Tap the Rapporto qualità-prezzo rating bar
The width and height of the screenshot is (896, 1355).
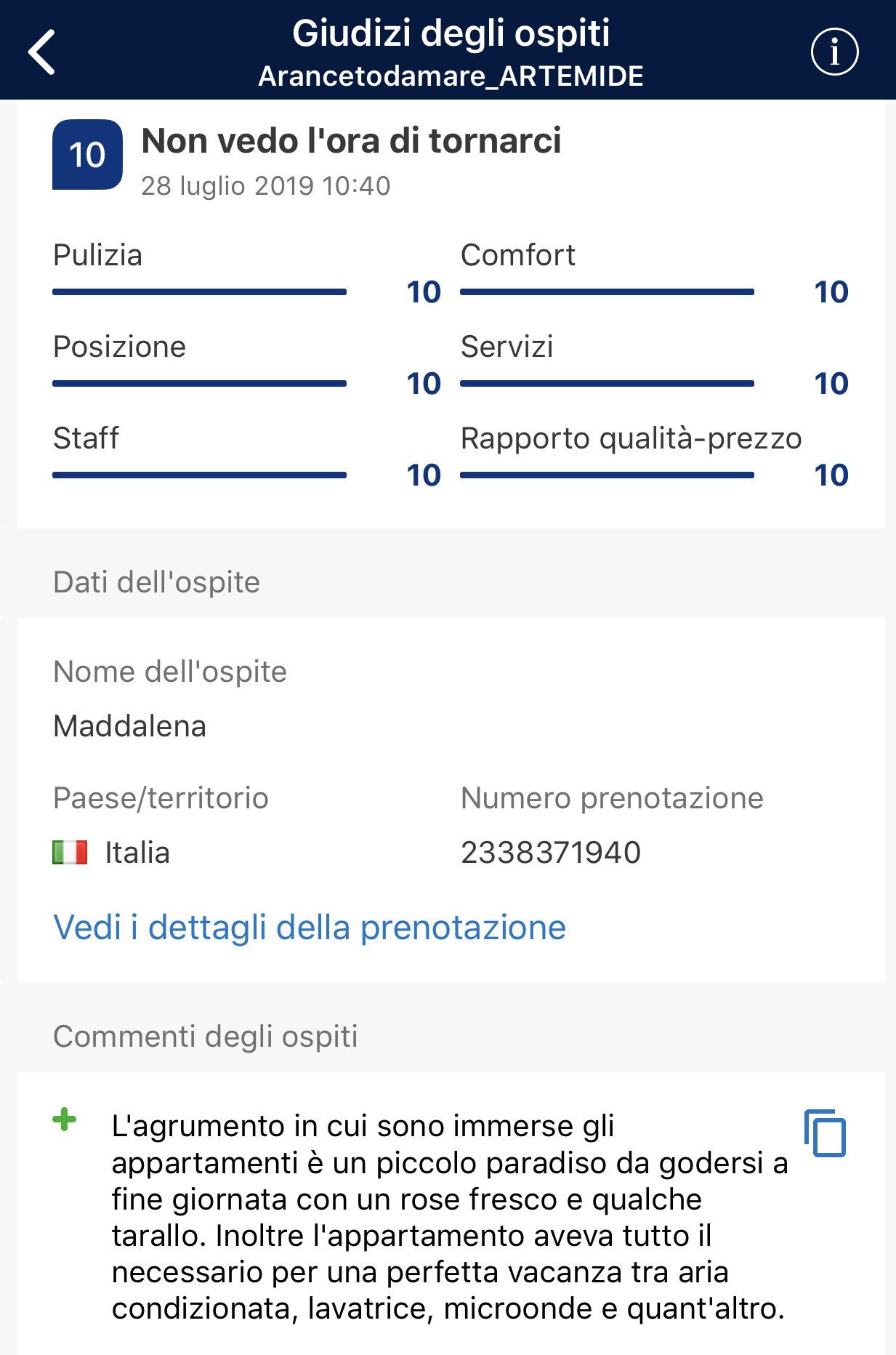coord(607,475)
